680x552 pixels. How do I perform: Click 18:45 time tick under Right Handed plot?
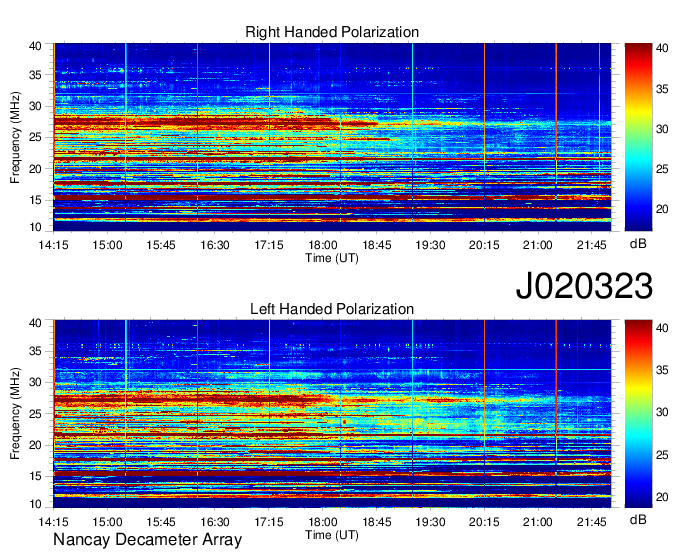tap(376, 245)
